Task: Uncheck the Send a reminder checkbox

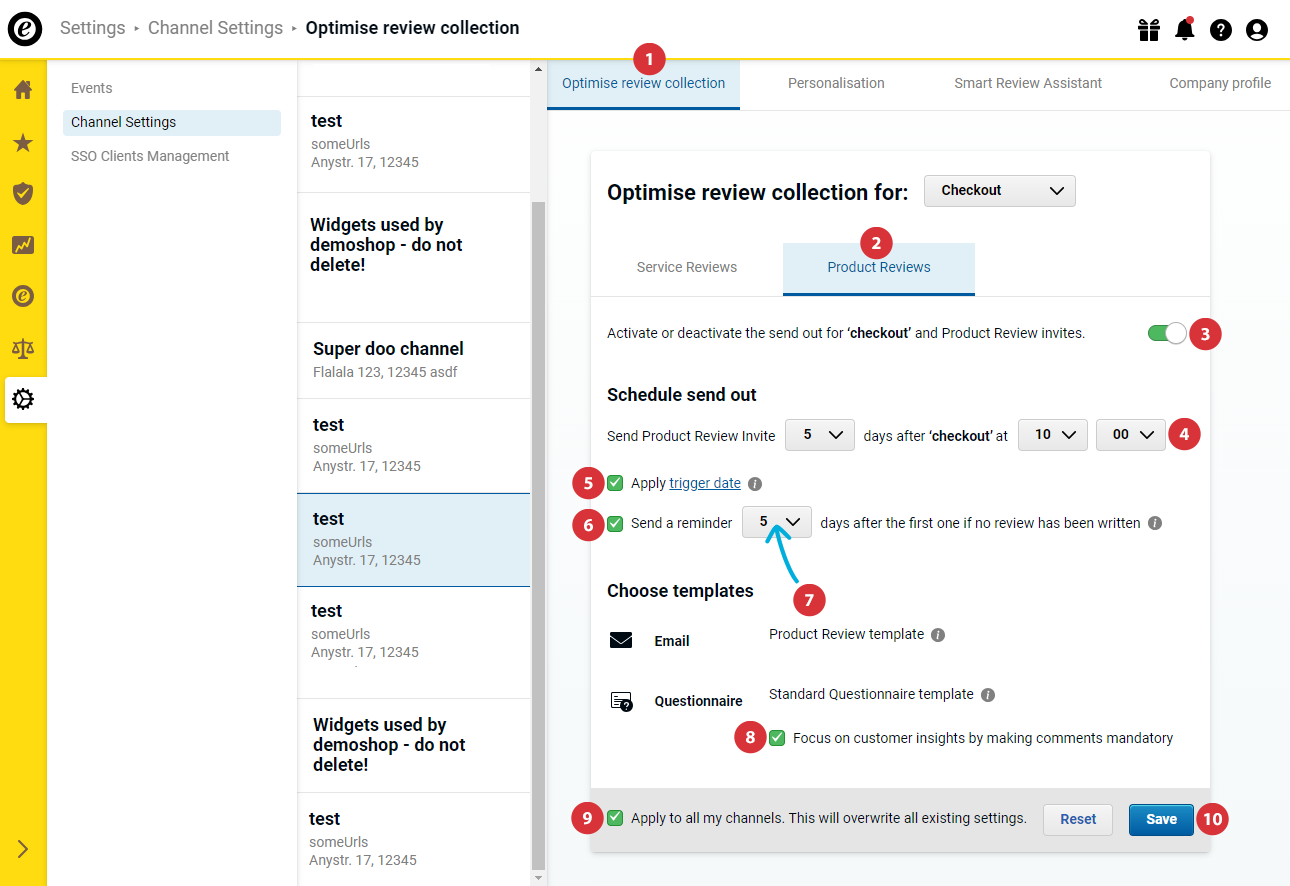Action: [x=615, y=523]
